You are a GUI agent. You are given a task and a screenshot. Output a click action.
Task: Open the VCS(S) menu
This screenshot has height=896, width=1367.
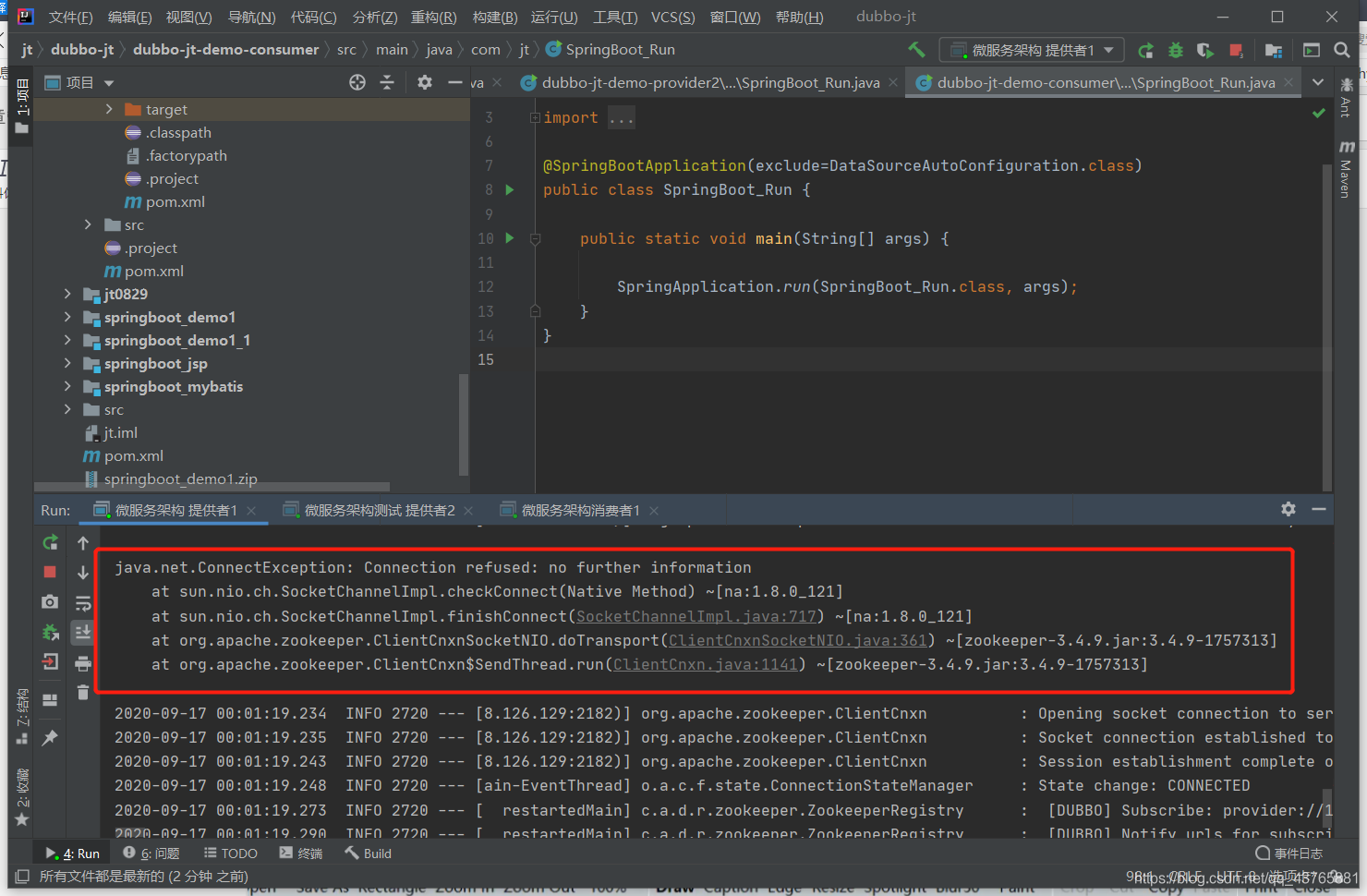pos(672,17)
